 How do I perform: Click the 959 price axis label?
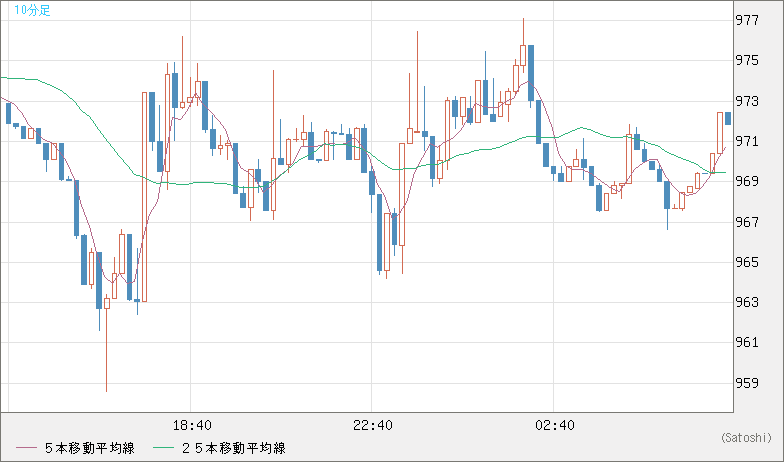pyautogui.click(x=747, y=383)
